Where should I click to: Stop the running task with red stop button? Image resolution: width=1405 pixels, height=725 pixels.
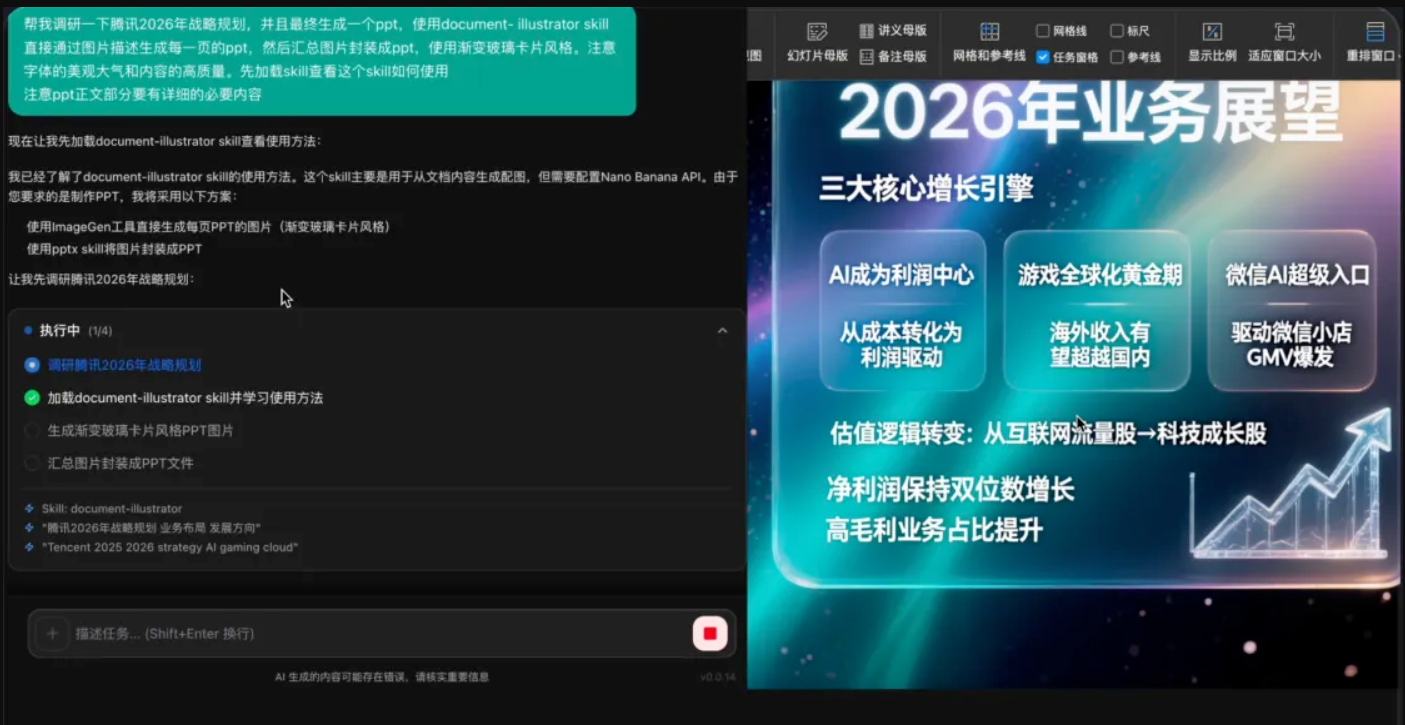(710, 634)
